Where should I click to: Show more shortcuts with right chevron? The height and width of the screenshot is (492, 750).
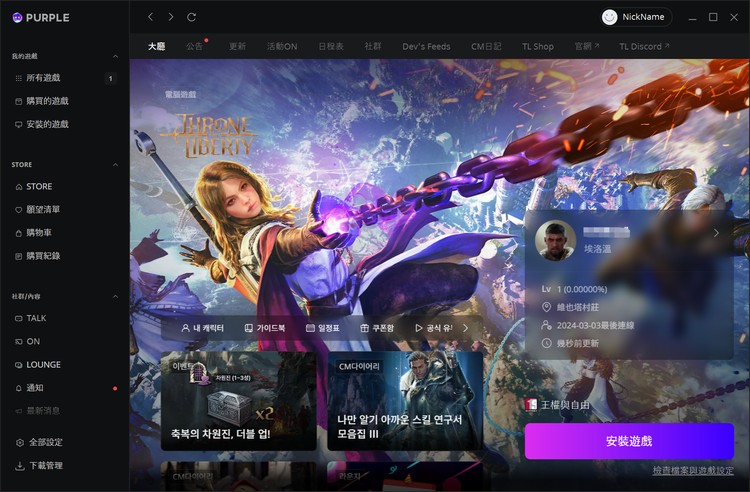coord(466,328)
